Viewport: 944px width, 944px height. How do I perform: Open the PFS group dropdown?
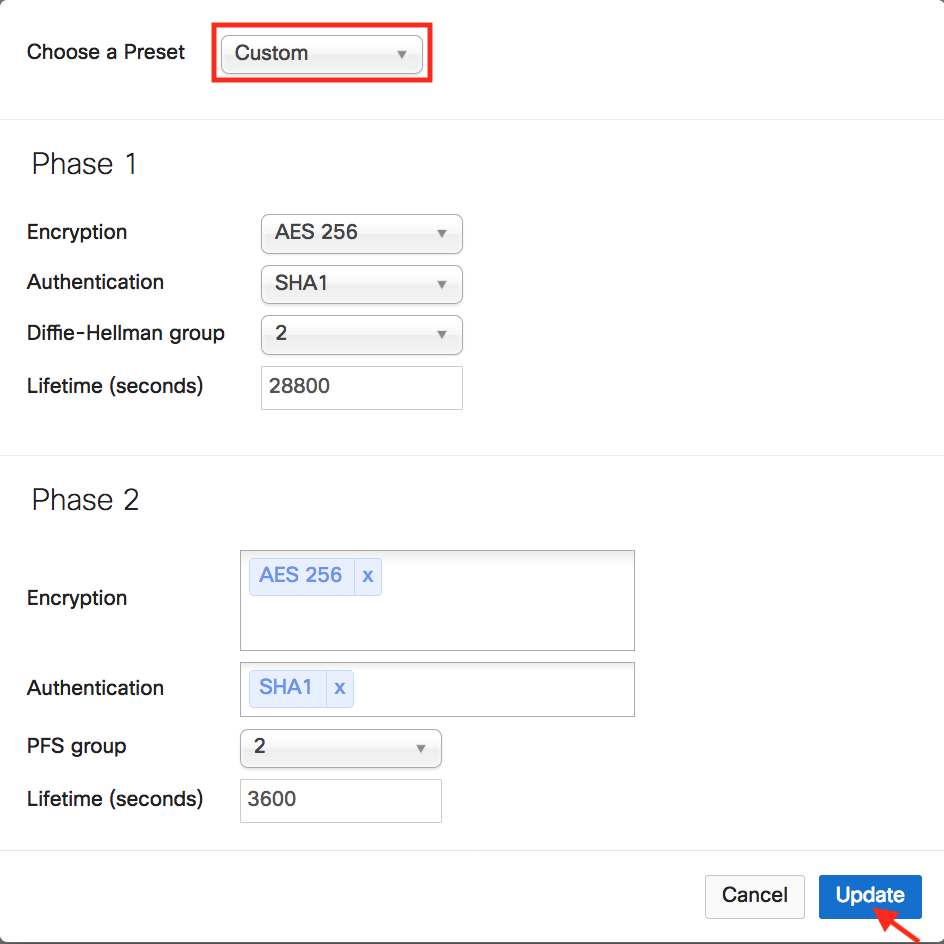tap(340, 748)
